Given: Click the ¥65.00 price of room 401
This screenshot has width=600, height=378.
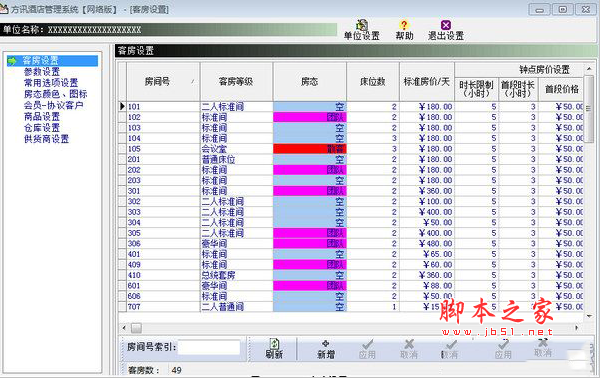Looking at the screenshot, I should pyautogui.click(x=427, y=254).
